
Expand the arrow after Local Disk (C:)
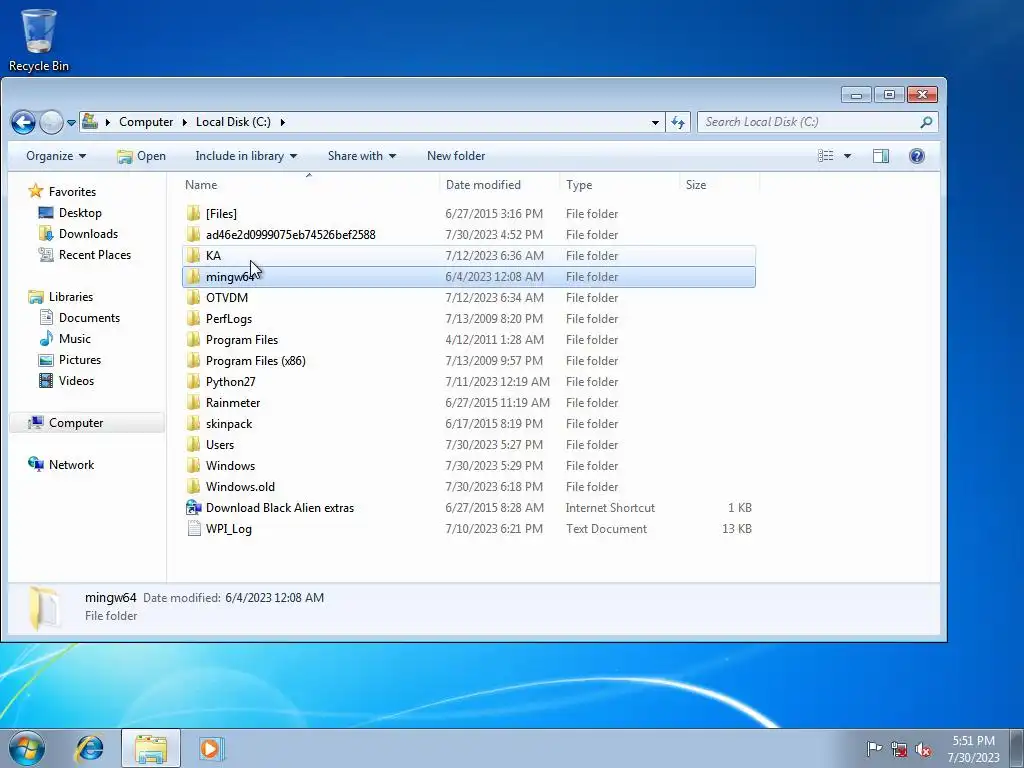tap(283, 122)
